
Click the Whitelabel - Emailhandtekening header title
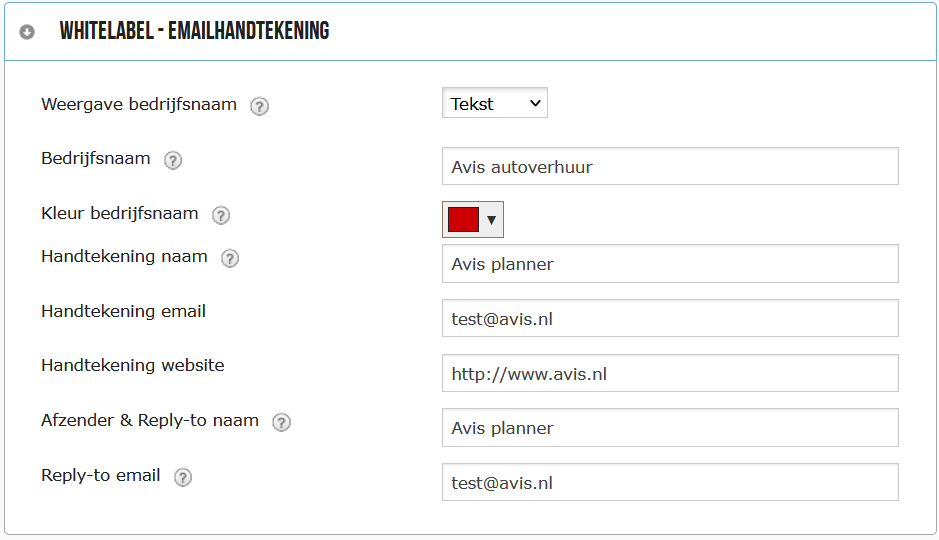click(x=195, y=31)
